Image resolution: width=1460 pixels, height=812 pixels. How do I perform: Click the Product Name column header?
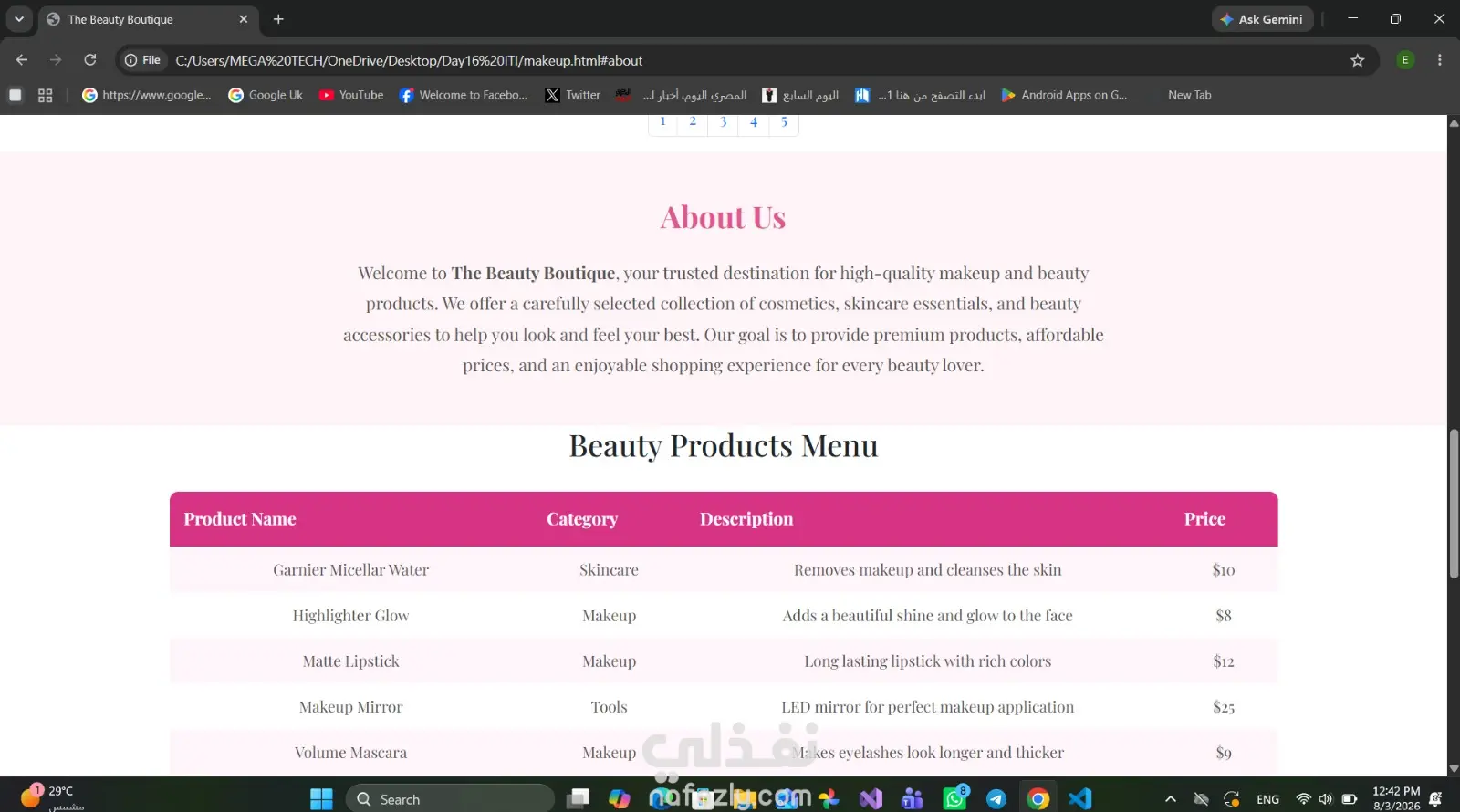coord(240,519)
